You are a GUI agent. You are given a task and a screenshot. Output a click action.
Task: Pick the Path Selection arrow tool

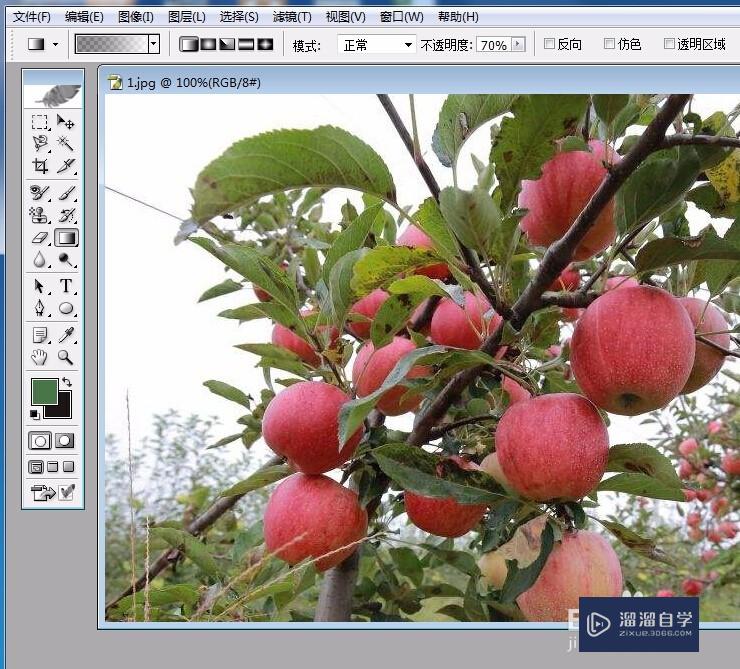coord(40,286)
